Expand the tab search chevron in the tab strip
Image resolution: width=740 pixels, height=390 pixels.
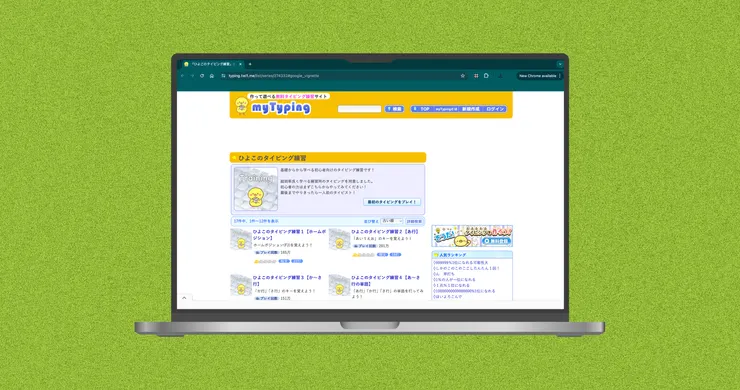coord(560,64)
